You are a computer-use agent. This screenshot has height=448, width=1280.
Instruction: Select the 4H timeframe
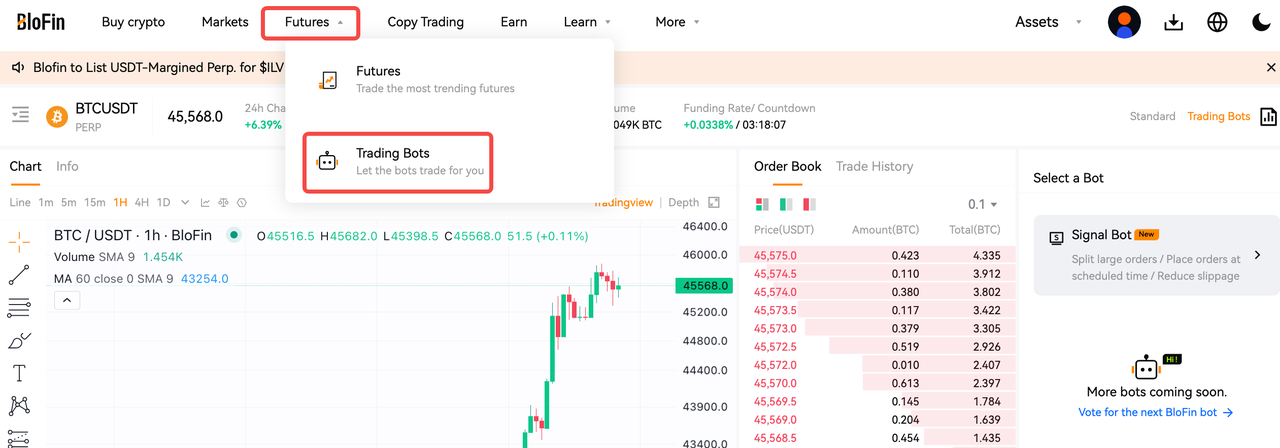click(x=141, y=202)
